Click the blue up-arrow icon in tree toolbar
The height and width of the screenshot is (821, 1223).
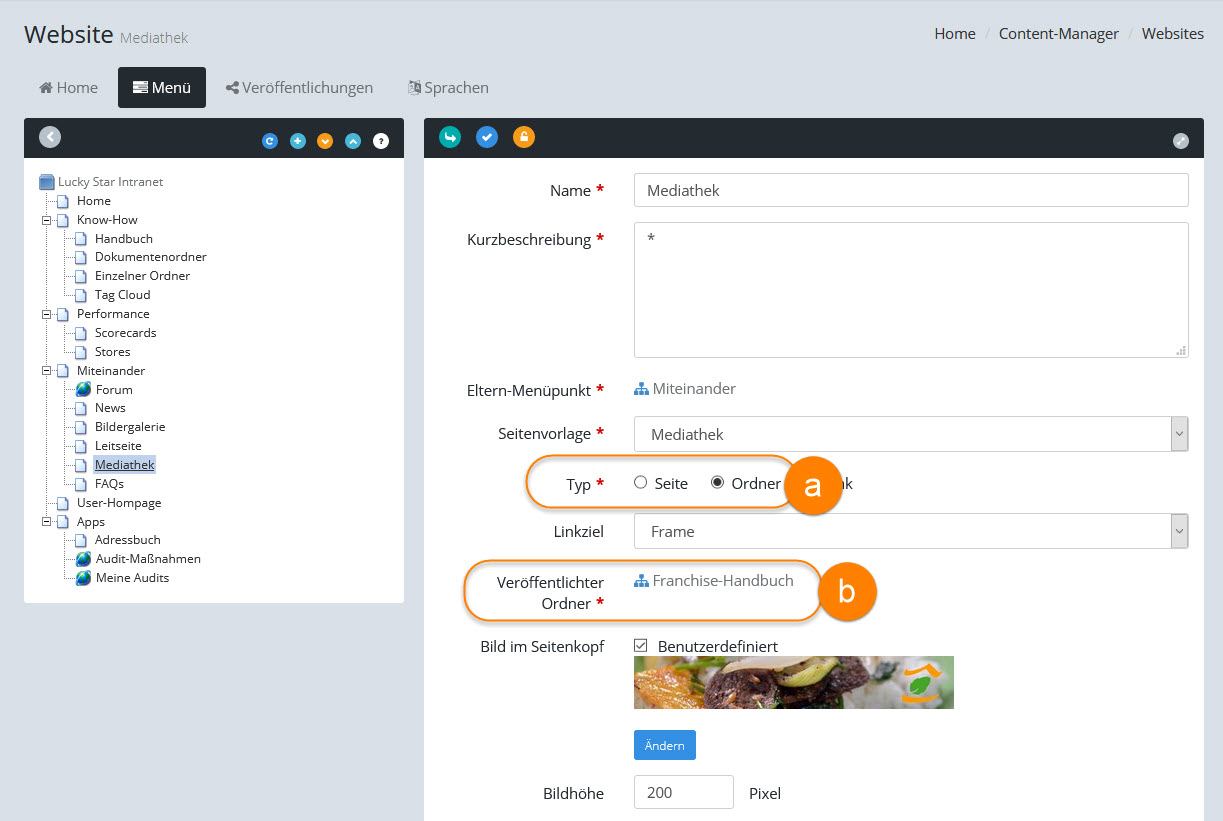point(352,141)
